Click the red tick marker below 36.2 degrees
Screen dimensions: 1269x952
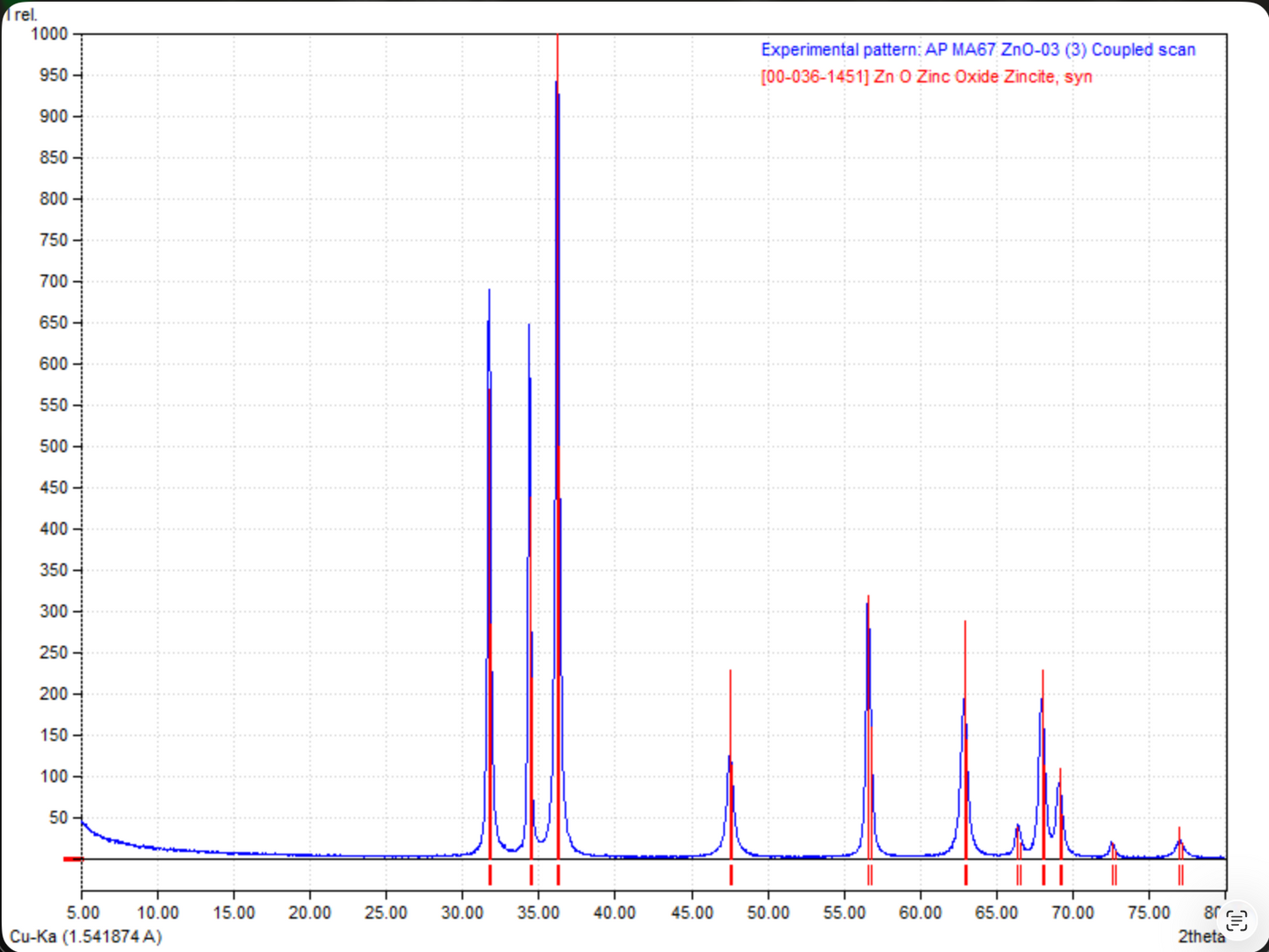[x=558, y=875]
